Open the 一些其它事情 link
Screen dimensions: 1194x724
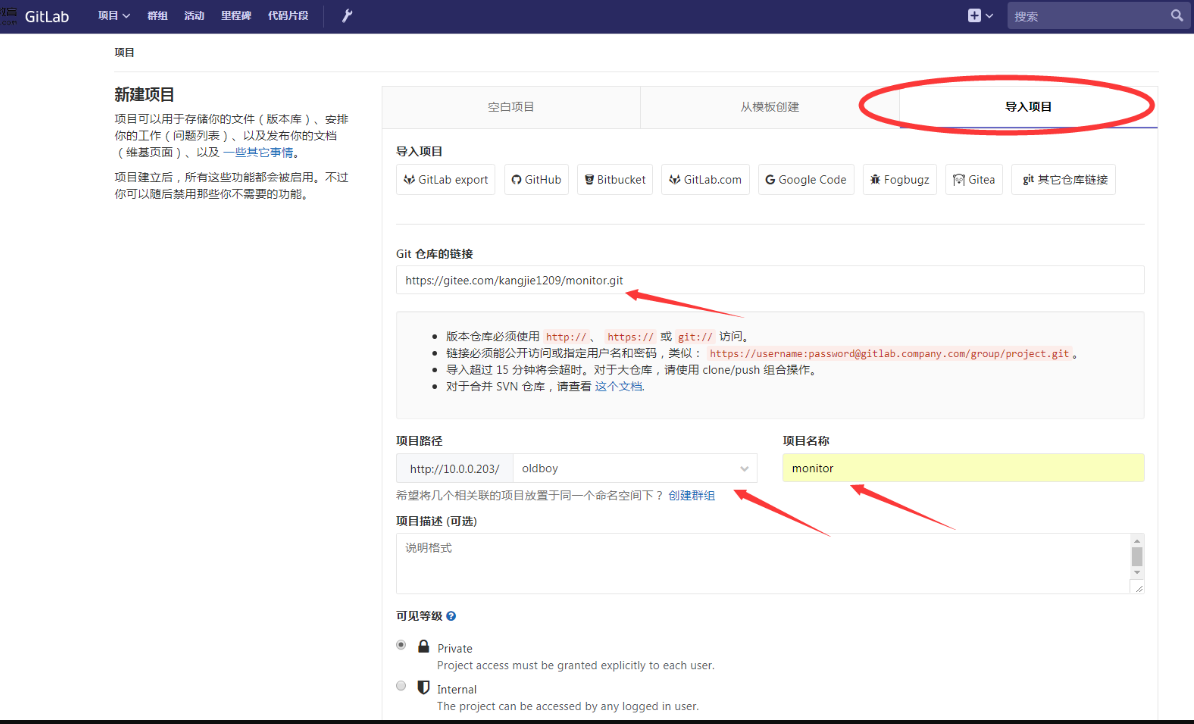[257, 152]
